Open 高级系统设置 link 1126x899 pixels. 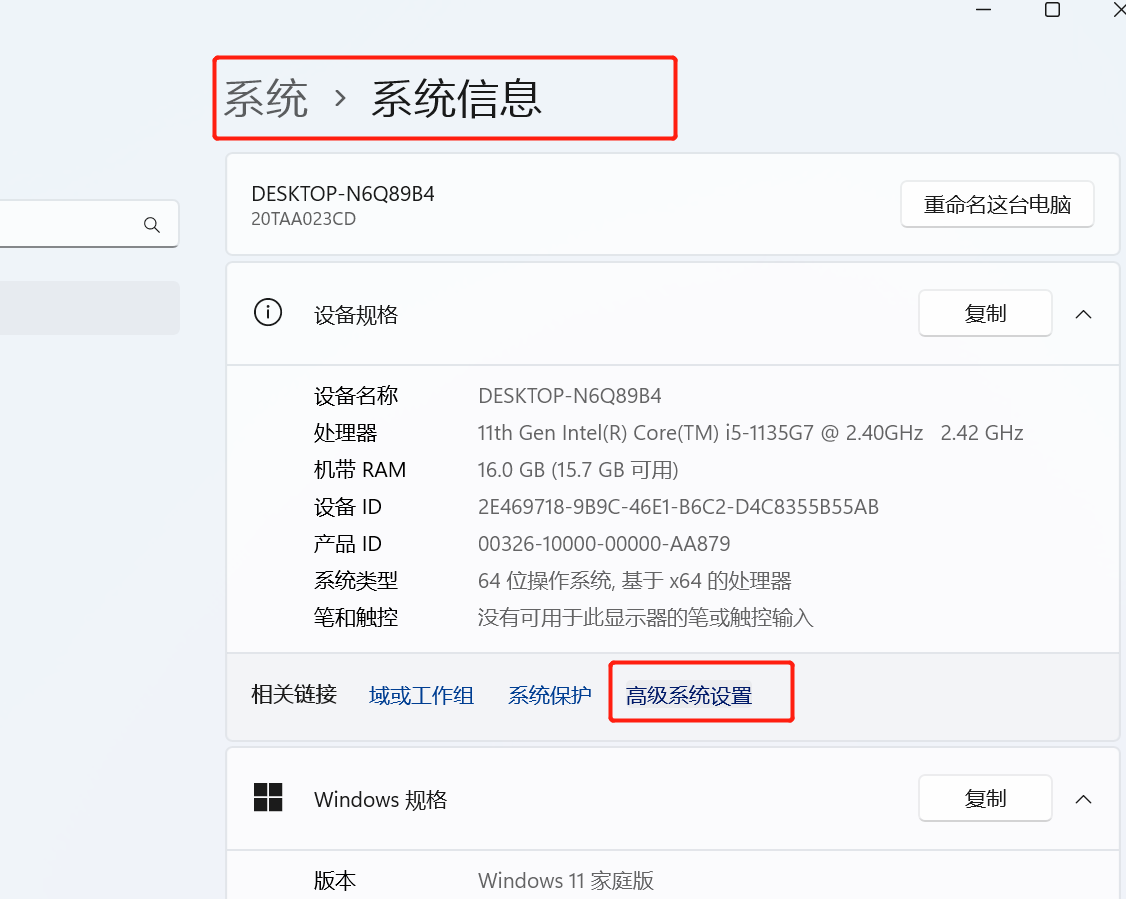689,695
